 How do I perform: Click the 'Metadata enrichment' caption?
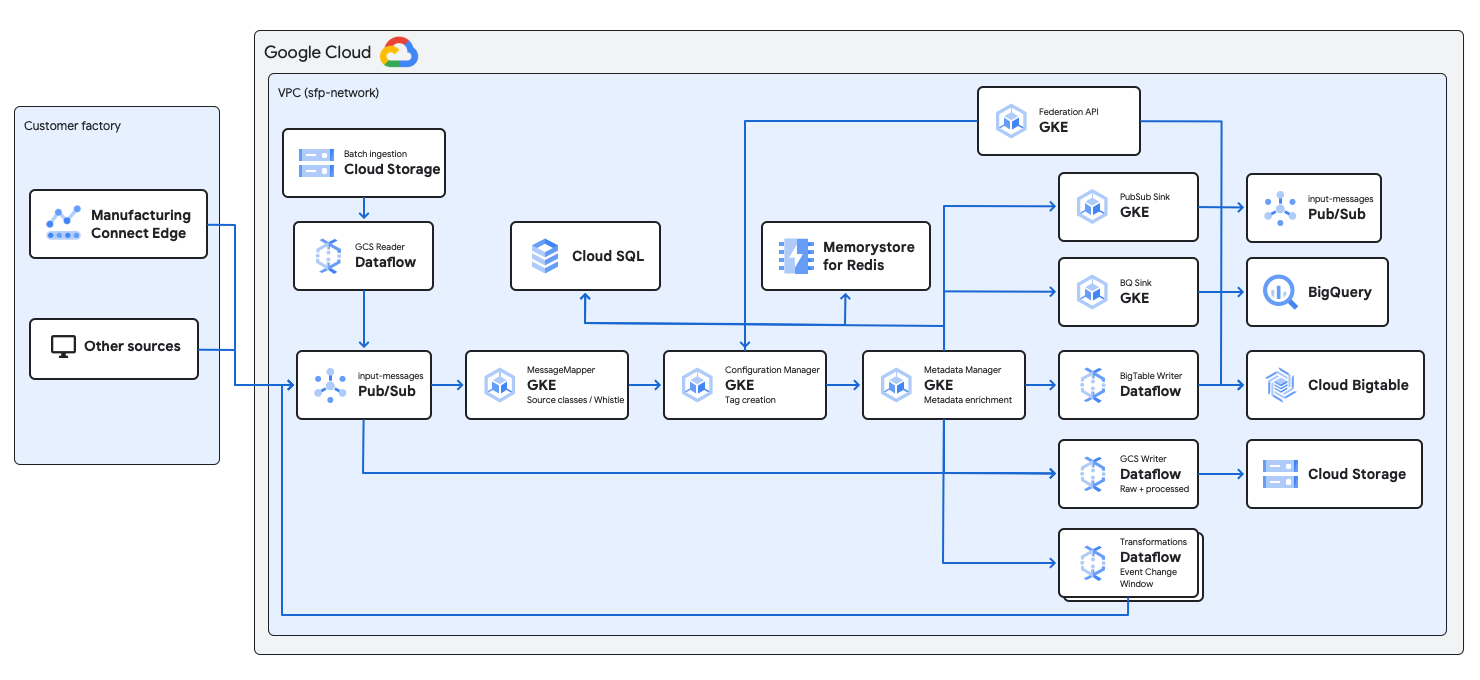tap(968, 400)
